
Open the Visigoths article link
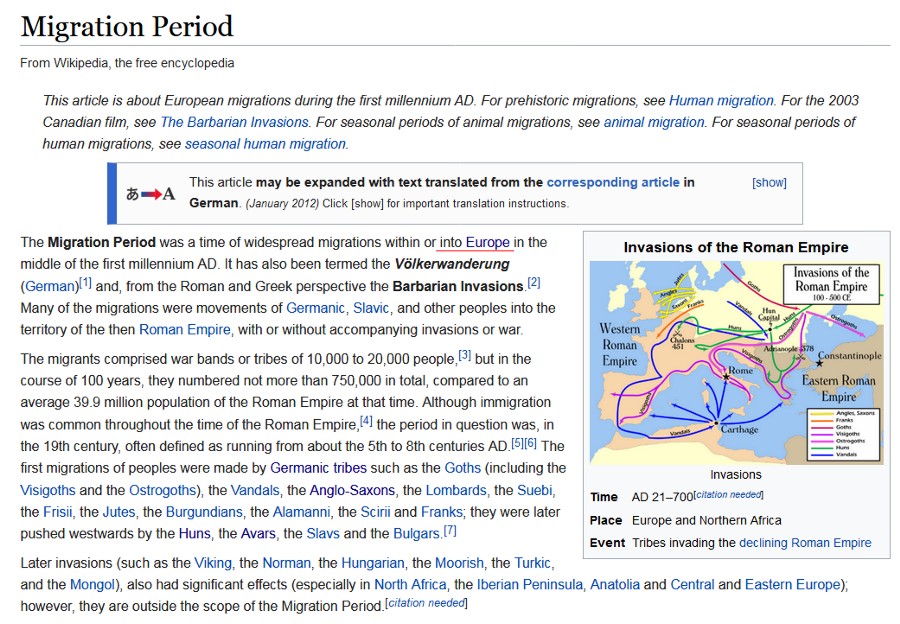coord(47,490)
